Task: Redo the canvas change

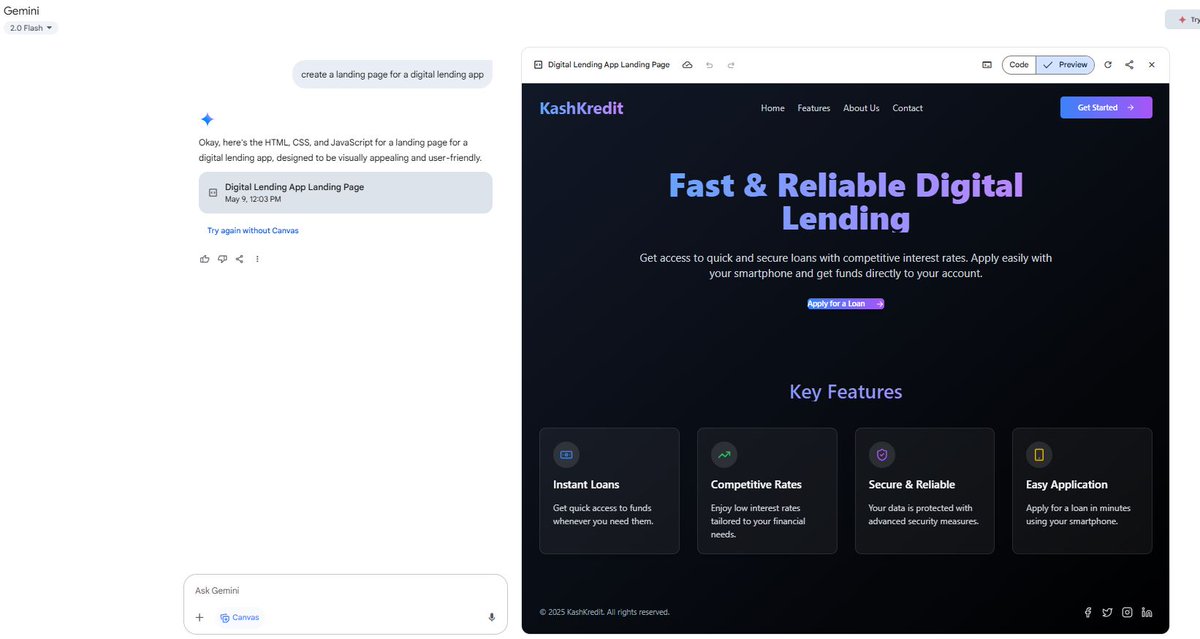Action: click(731, 65)
